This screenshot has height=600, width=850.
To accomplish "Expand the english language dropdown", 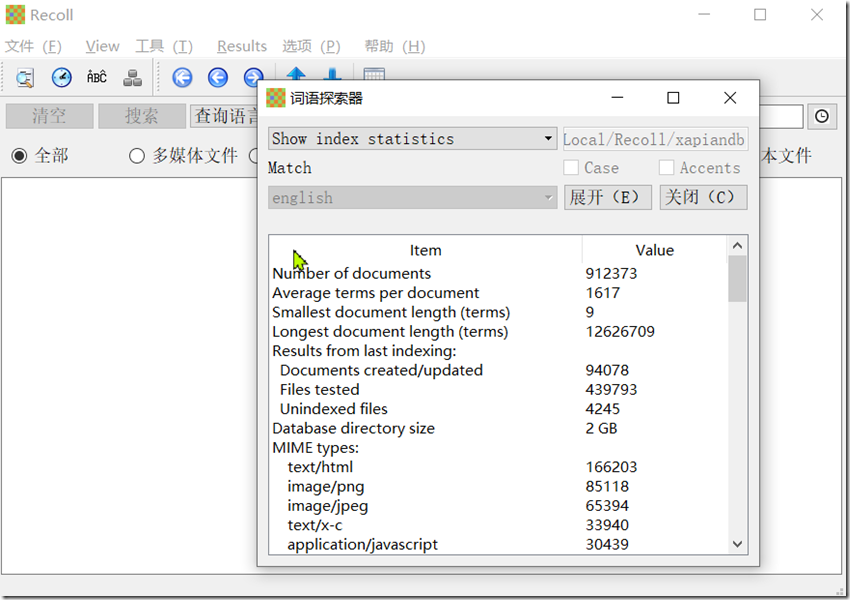I will (x=412, y=198).
